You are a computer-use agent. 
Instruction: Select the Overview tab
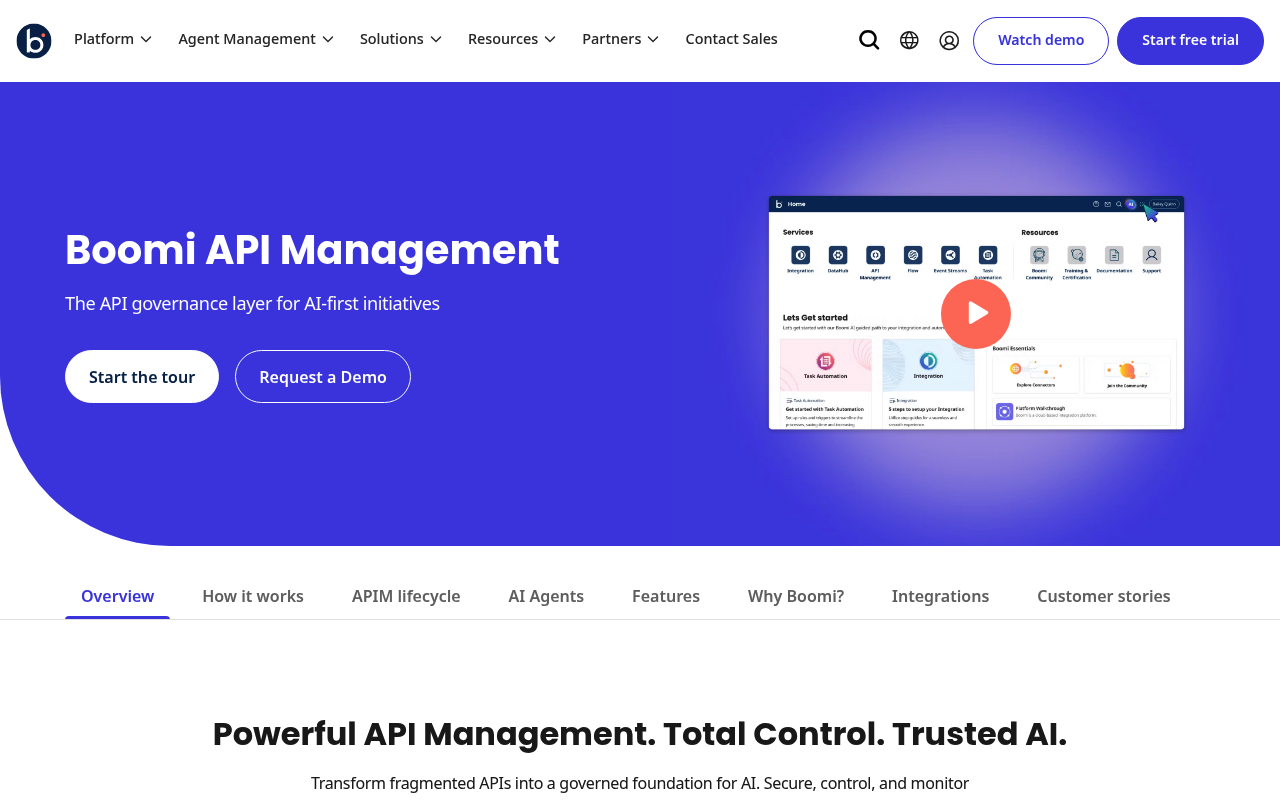click(117, 596)
